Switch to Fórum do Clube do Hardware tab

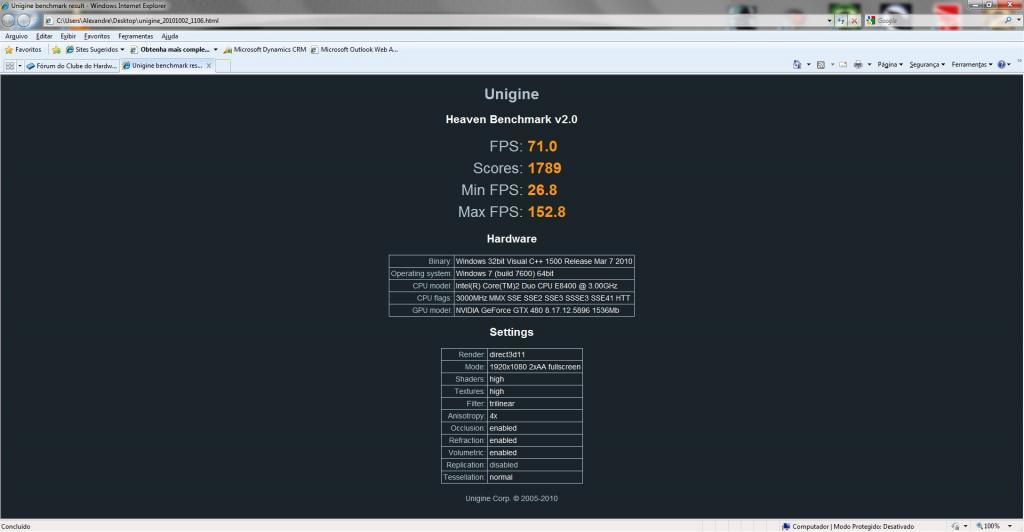72,65
